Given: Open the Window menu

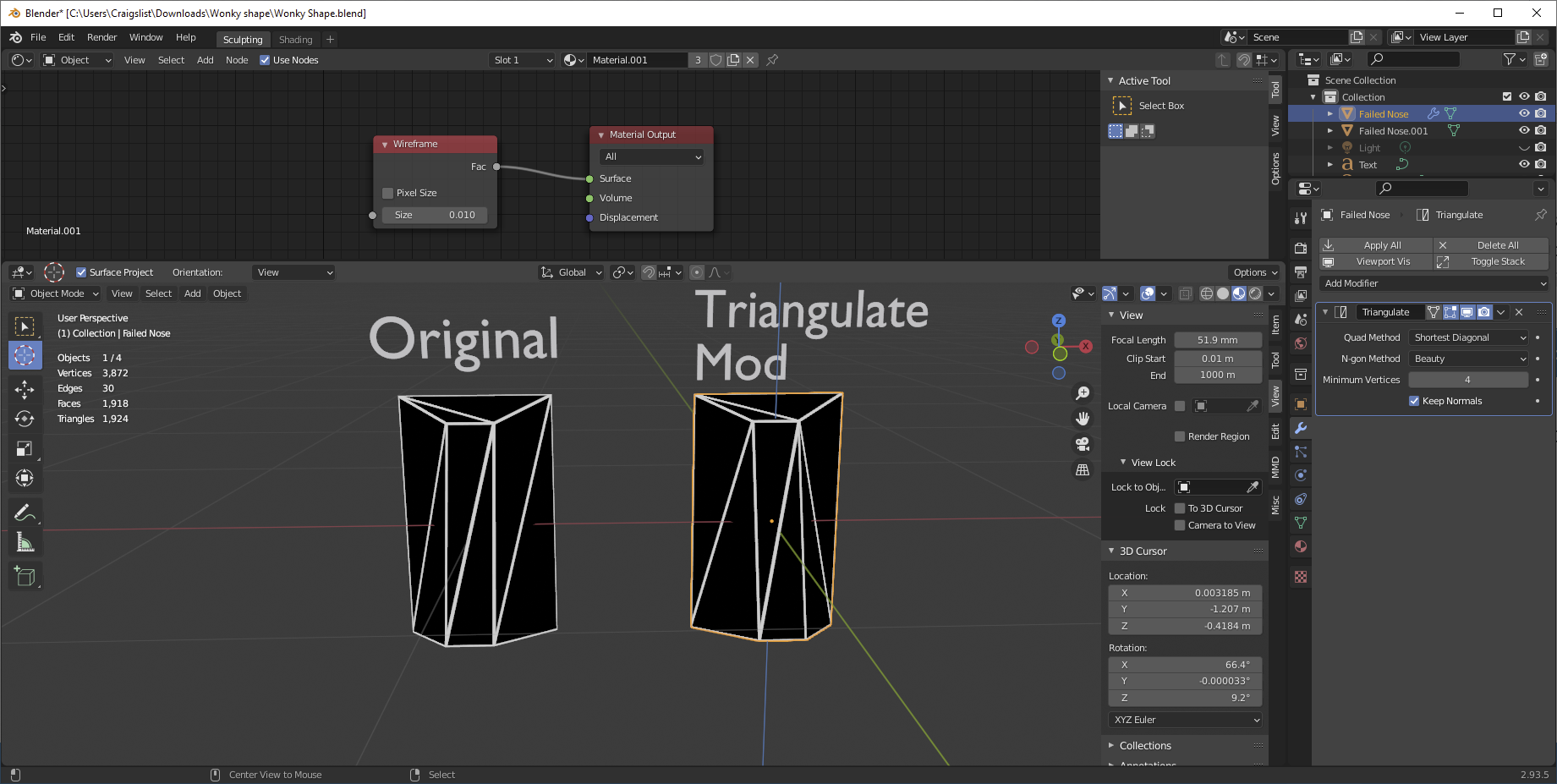Looking at the screenshot, I should tap(145, 37).
